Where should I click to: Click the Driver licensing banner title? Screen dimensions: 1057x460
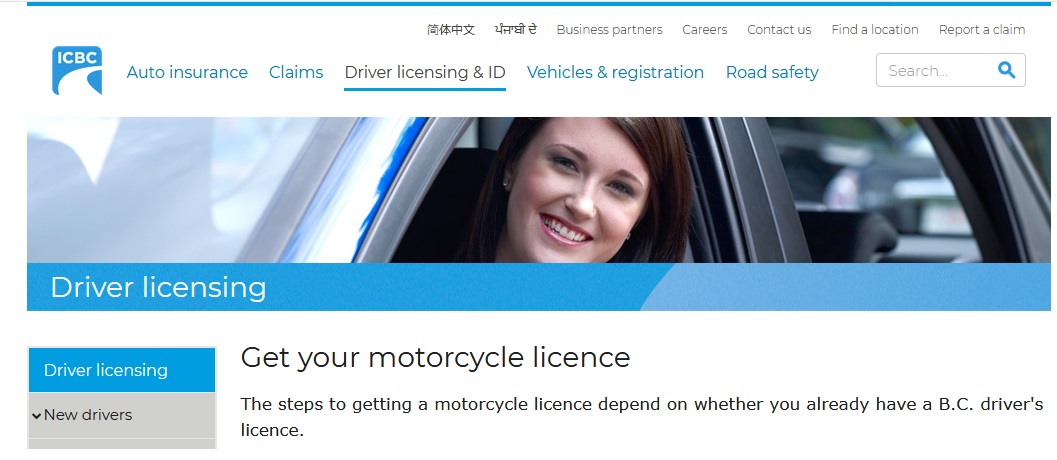click(158, 287)
